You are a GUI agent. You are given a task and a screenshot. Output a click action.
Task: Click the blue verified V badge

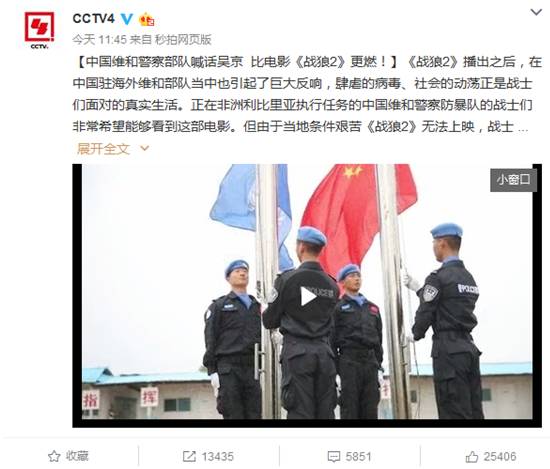[x=127, y=19]
